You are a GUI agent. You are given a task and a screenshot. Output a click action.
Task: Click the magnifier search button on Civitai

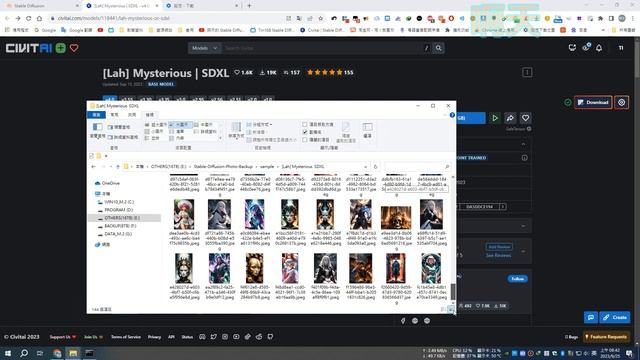click(438, 48)
